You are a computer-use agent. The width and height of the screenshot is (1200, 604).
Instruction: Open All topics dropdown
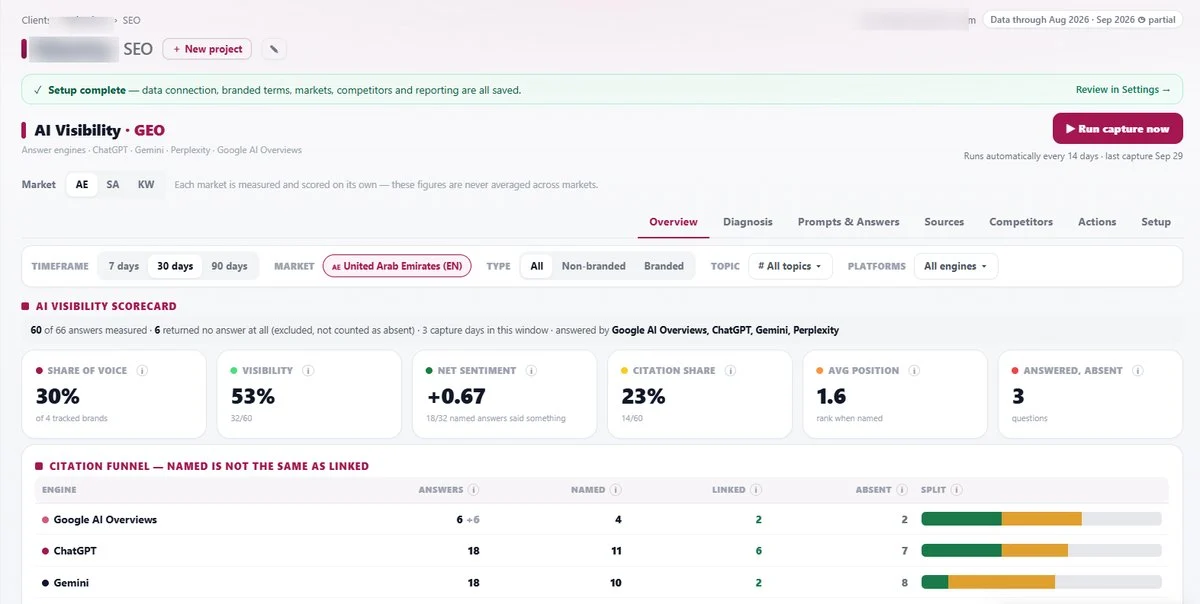[x=790, y=266]
